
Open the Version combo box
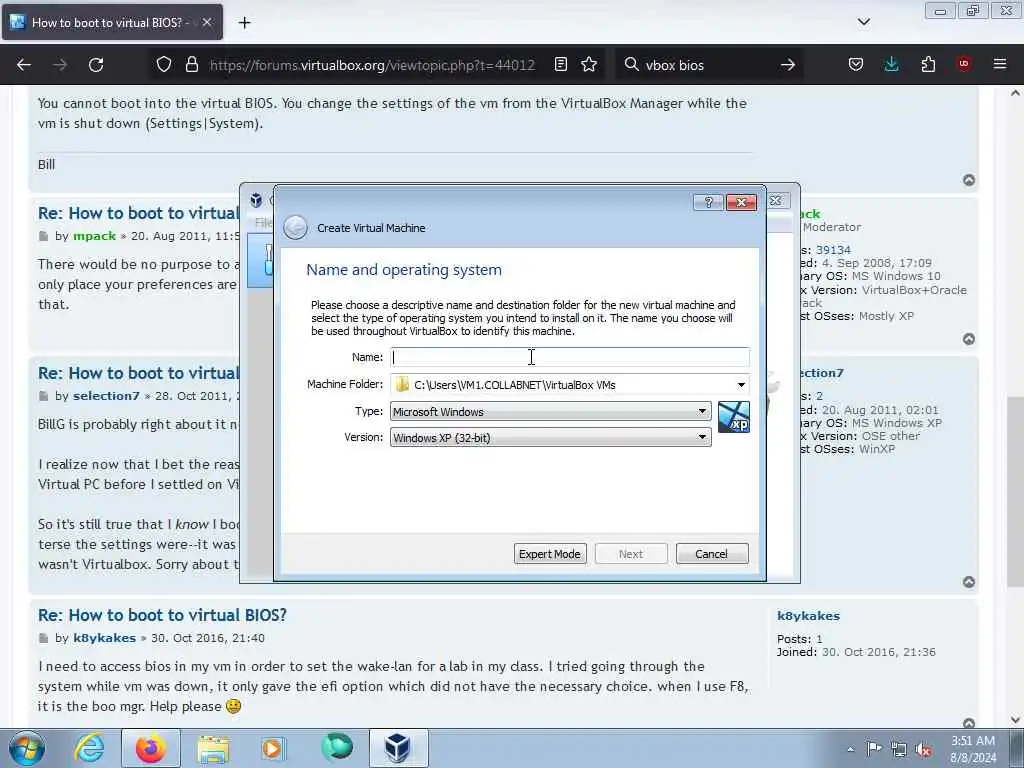pos(551,438)
